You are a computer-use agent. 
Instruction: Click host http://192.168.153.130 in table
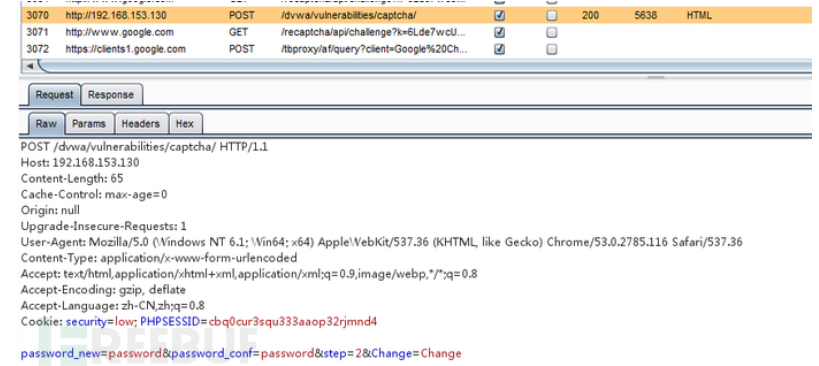point(116,16)
